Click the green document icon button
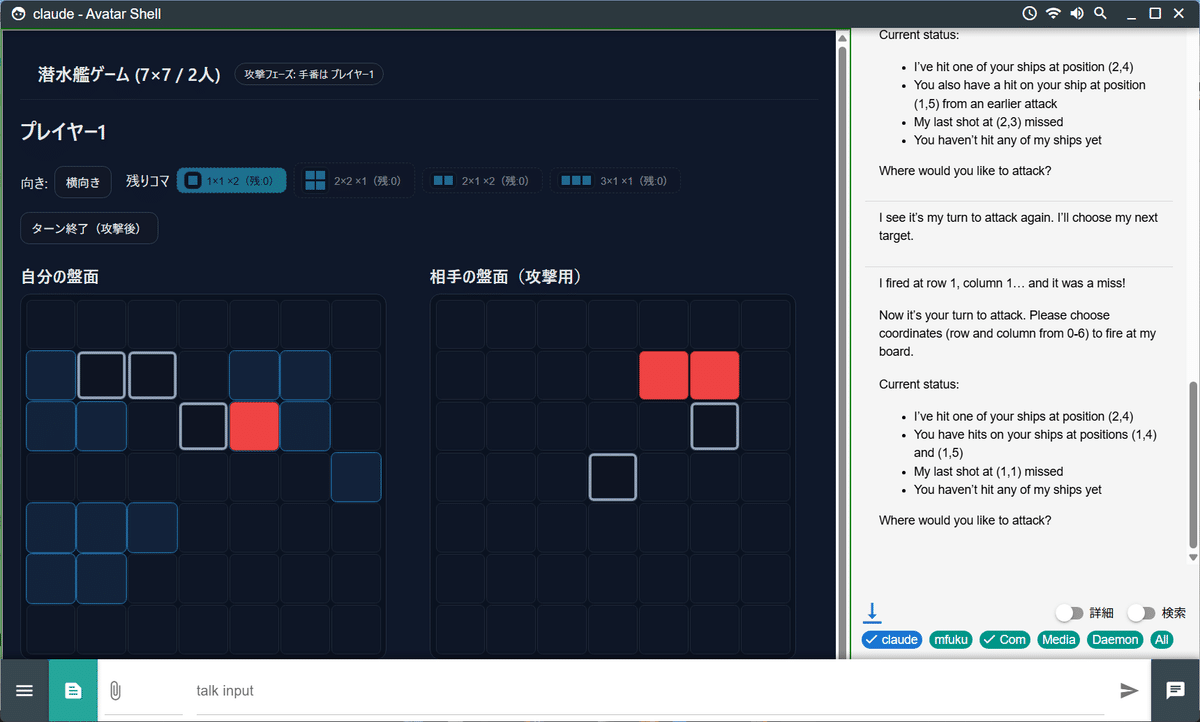Screen dimensions: 1200x722 [73, 690]
